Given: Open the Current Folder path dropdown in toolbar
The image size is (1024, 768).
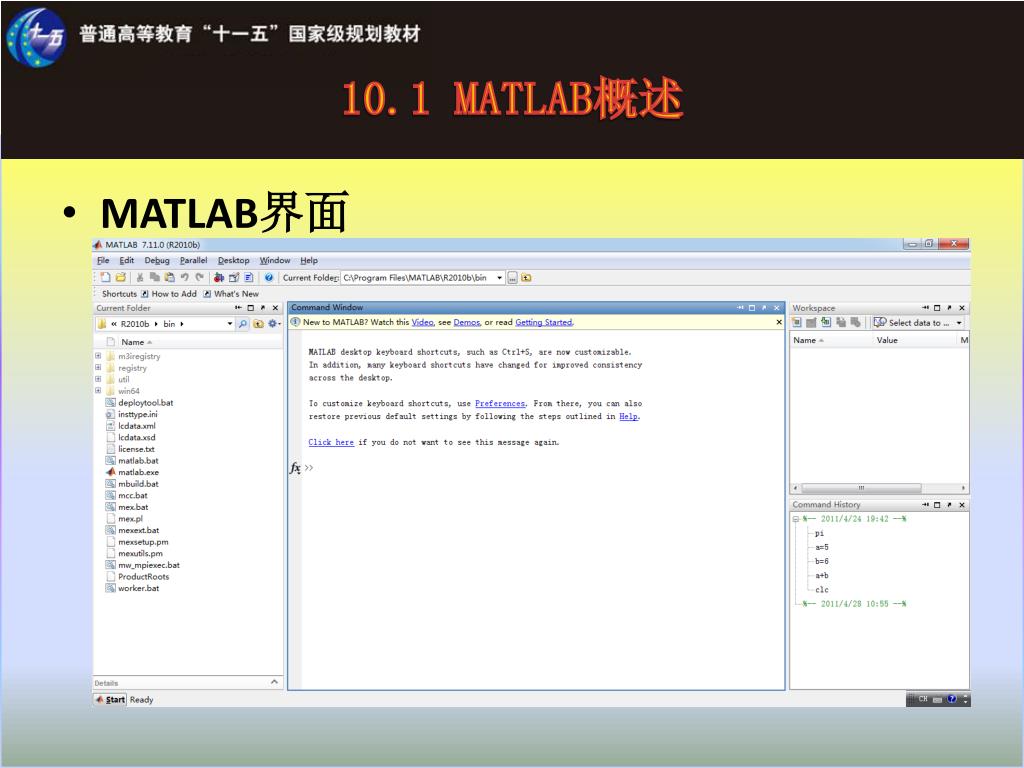Looking at the screenshot, I should tap(500, 278).
